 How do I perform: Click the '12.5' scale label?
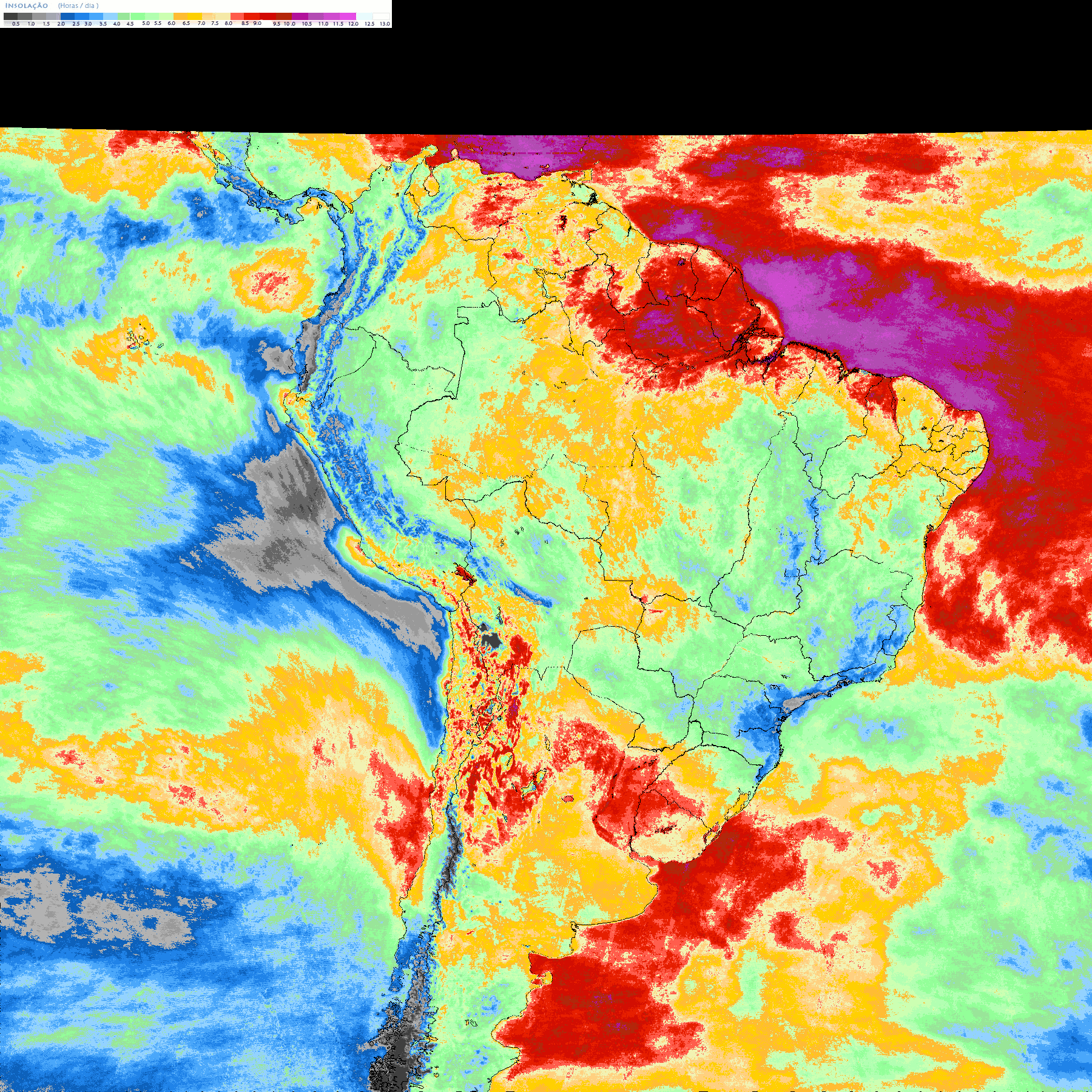(369, 24)
